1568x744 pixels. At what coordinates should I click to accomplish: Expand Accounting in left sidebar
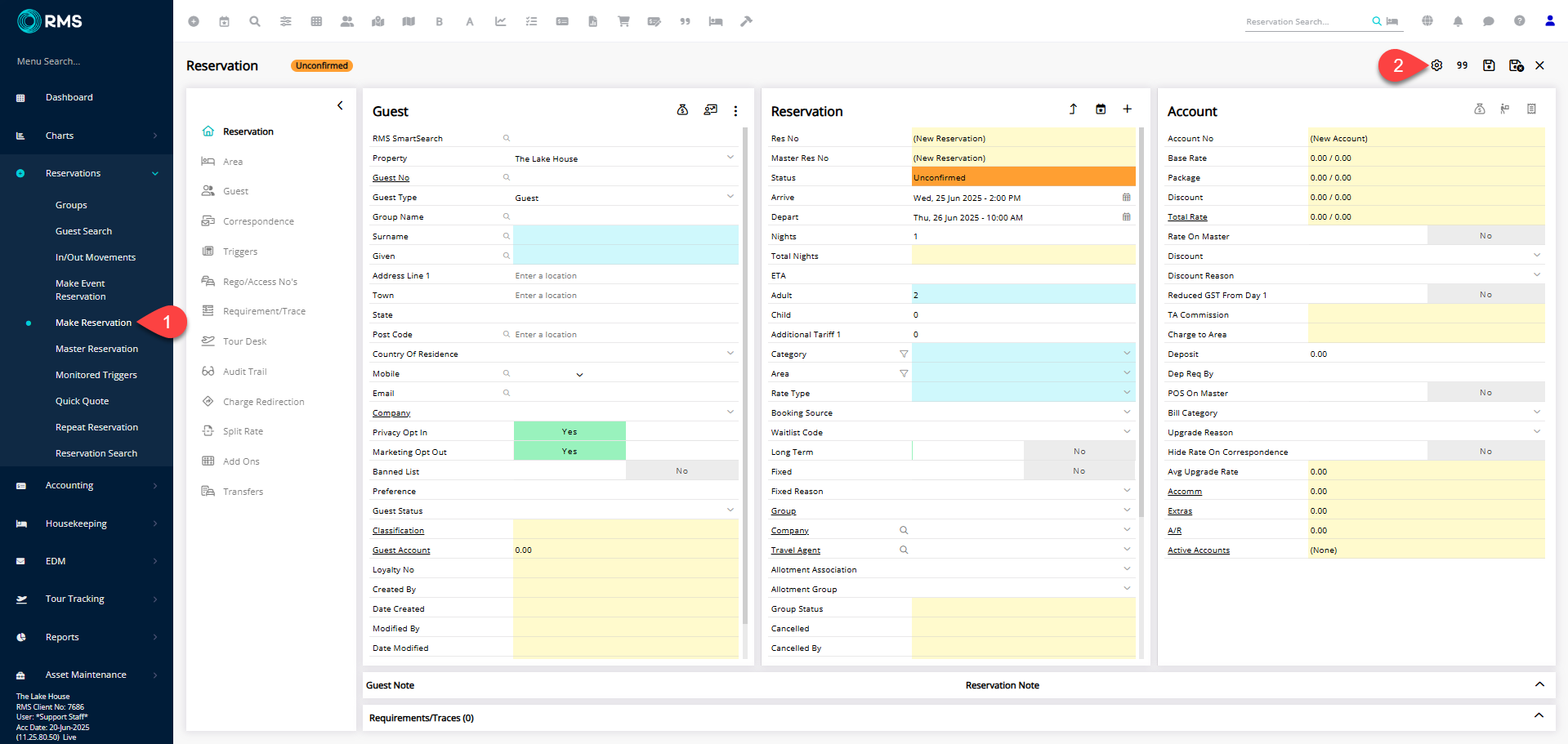tap(87, 485)
